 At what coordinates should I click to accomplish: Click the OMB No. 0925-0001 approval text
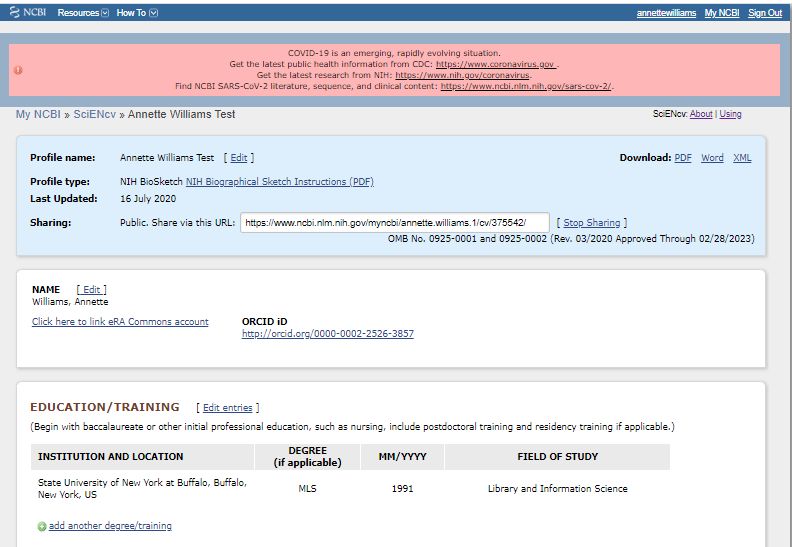pyautogui.click(x=571, y=239)
